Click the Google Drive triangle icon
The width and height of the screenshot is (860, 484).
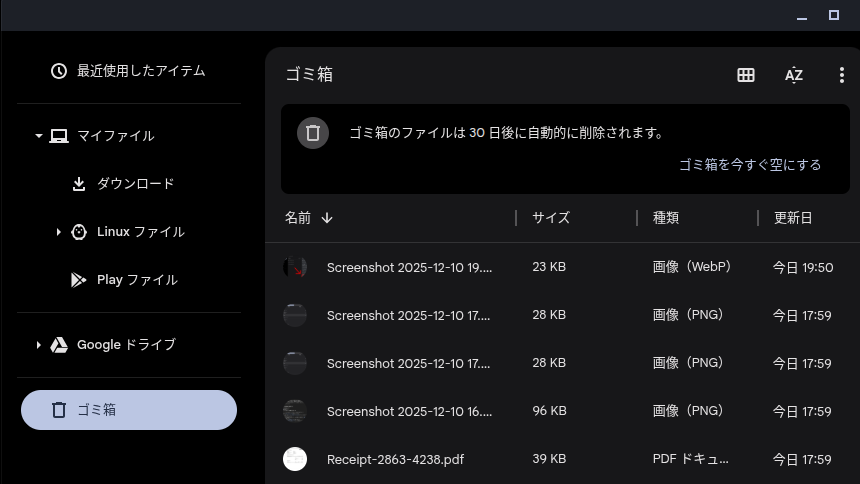click(x=59, y=345)
